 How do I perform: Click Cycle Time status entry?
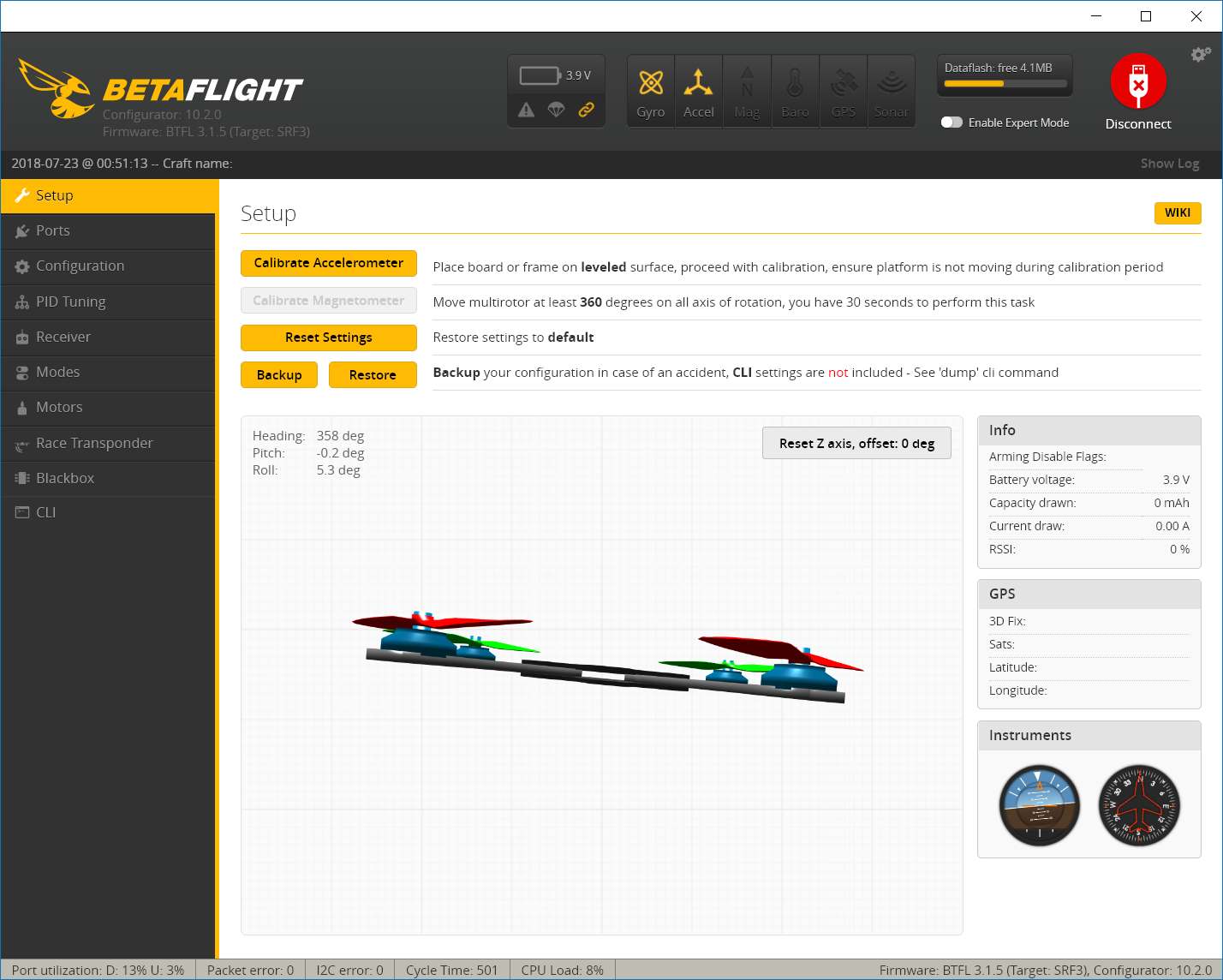click(x=451, y=970)
